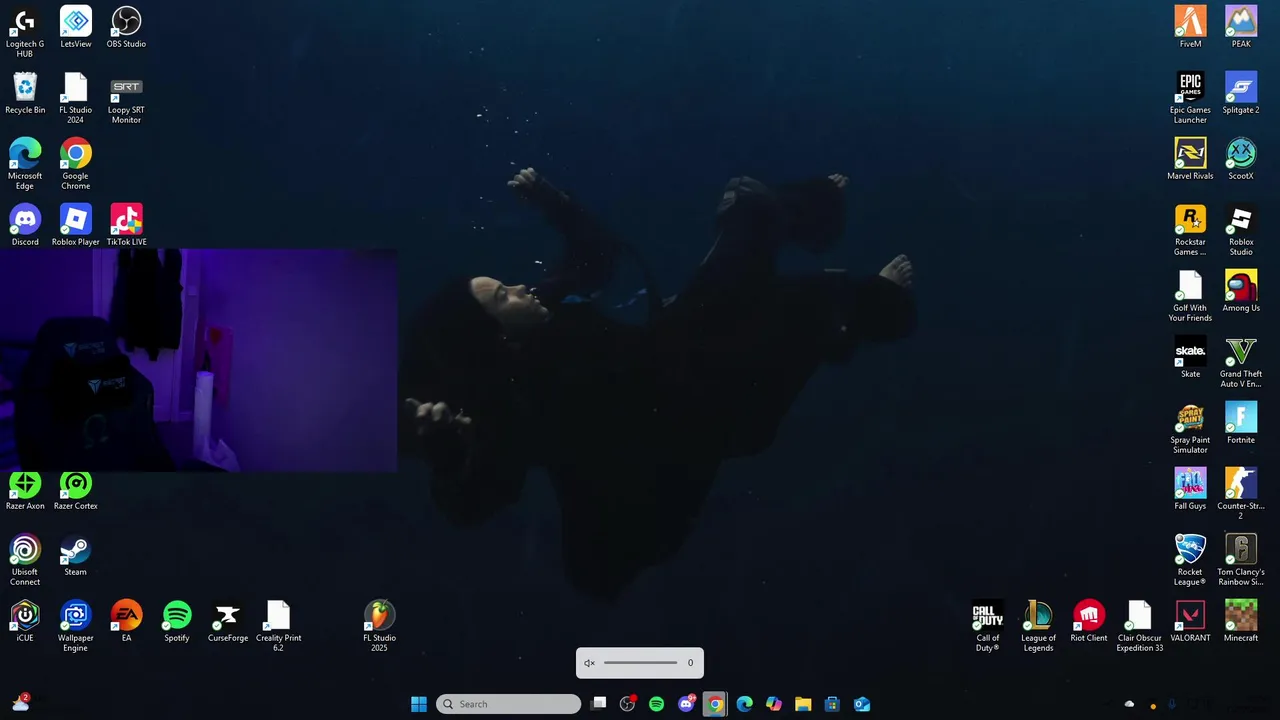Select the Ubisoft Connect icon
Screen dimensions: 1280x720
pyautogui.click(x=25, y=560)
